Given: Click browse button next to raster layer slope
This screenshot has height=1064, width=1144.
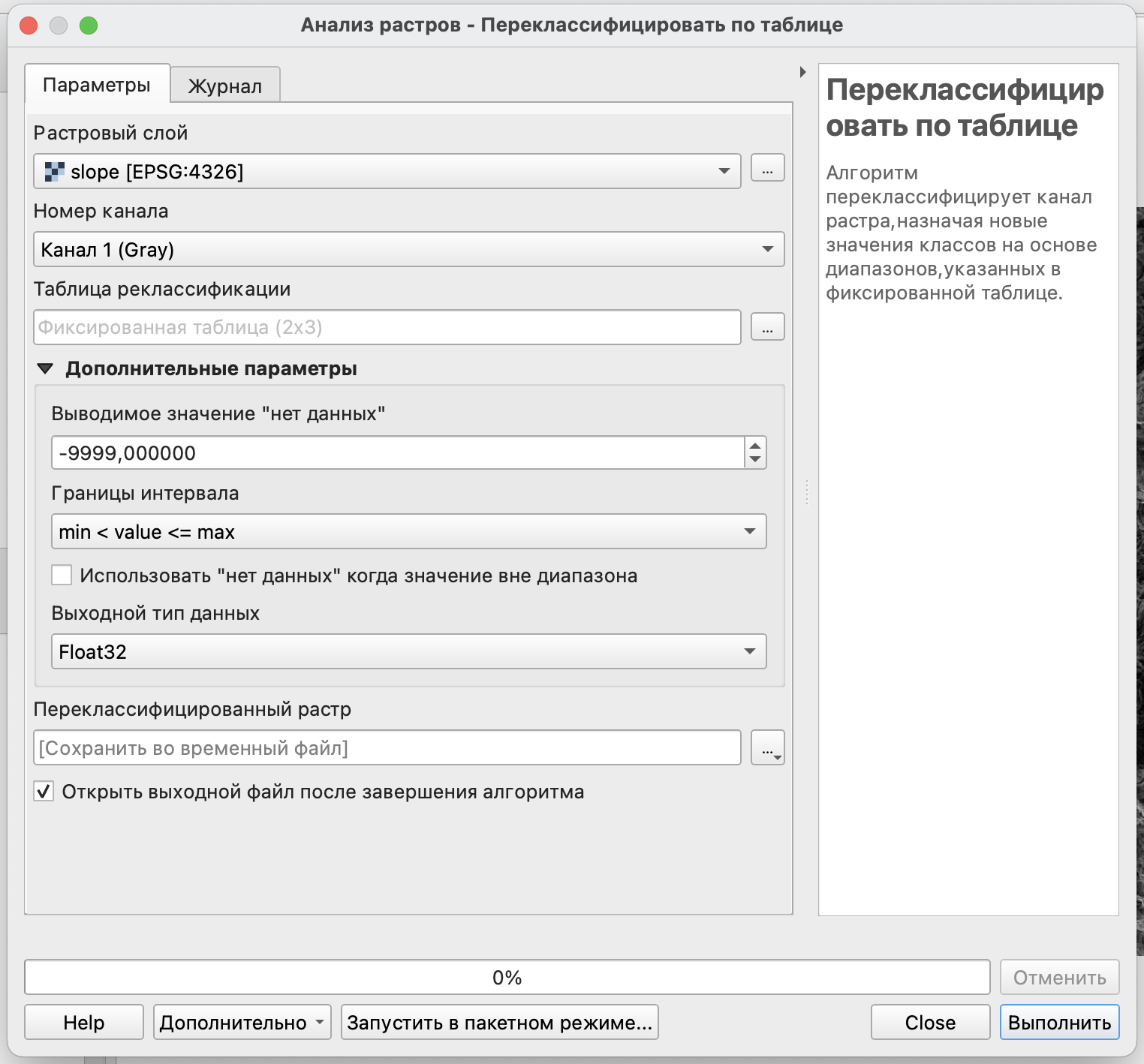Looking at the screenshot, I should point(767,169).
